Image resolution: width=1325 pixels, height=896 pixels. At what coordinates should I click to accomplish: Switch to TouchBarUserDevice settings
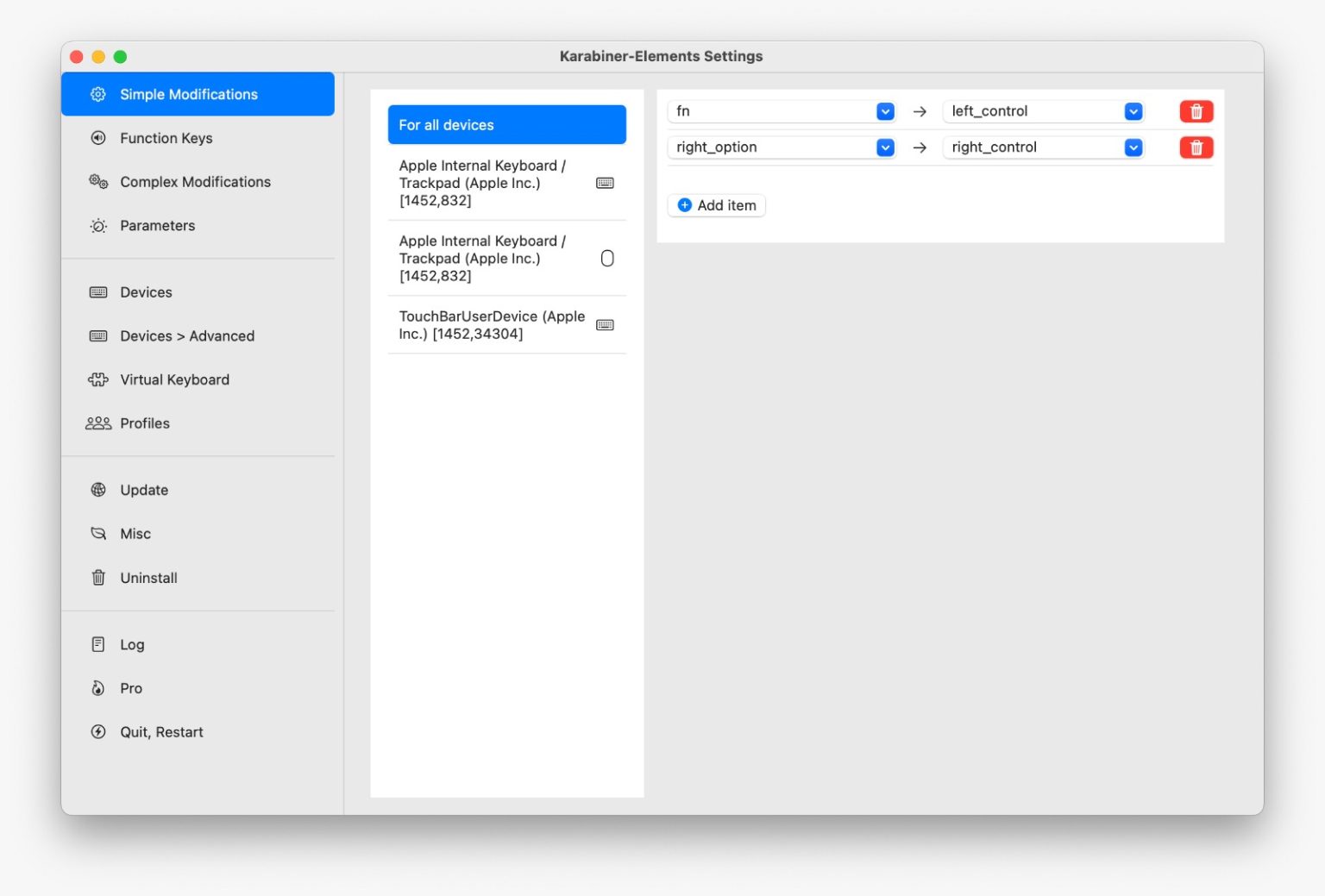(x=491, y=325)
